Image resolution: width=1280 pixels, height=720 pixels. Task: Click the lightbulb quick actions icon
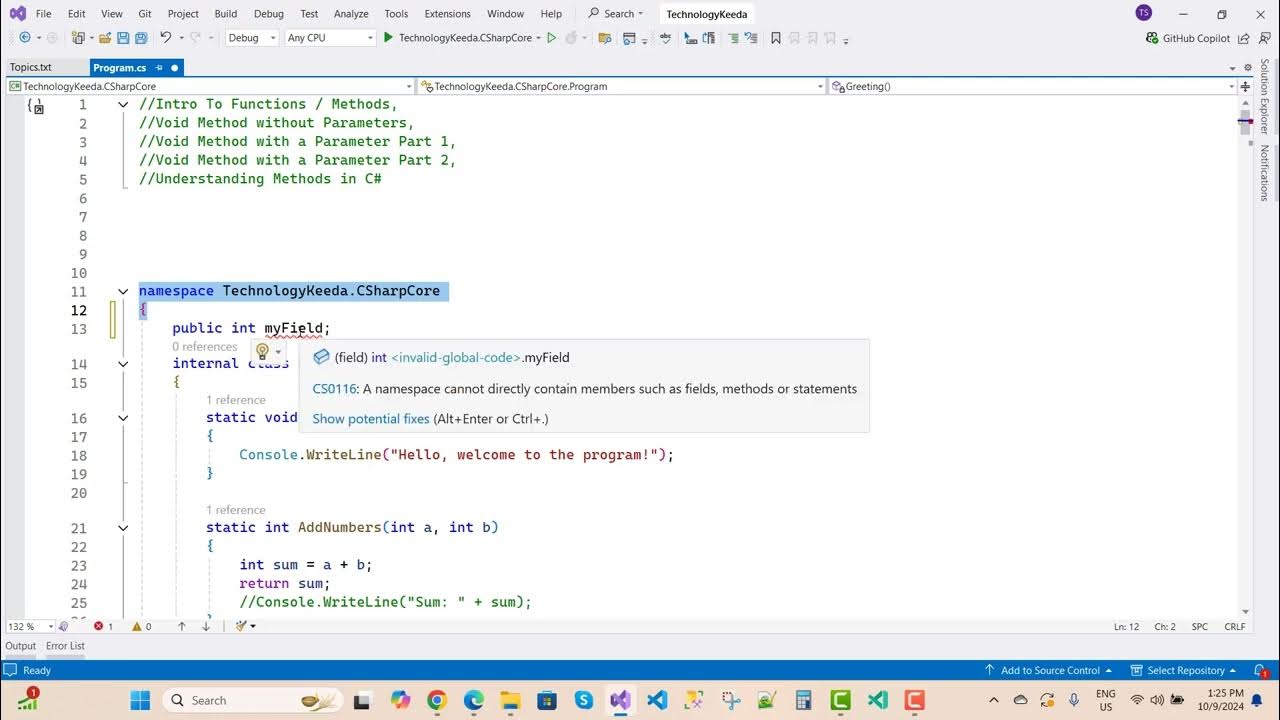(262, 352)
